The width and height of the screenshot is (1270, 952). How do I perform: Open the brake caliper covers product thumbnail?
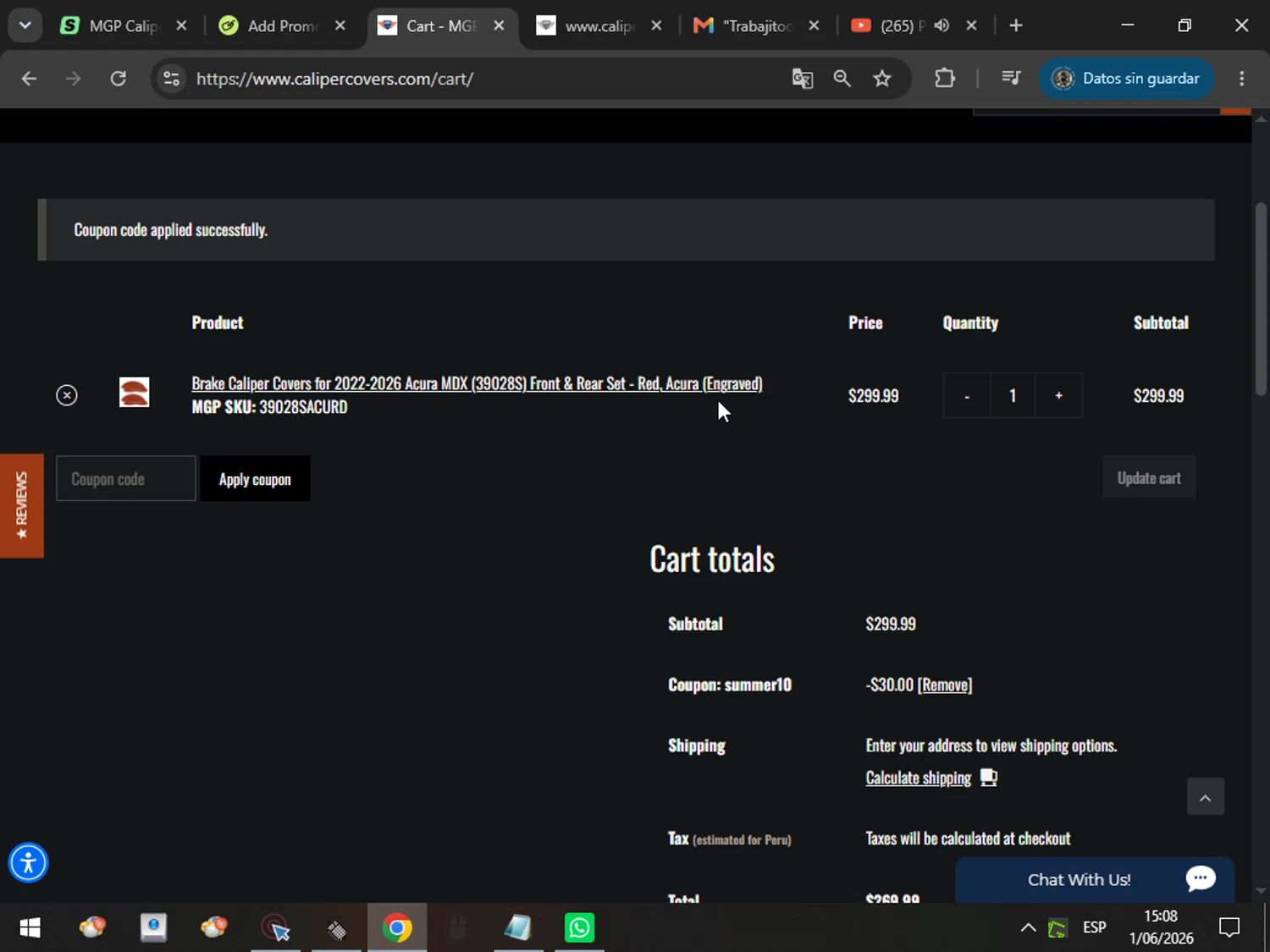click(134, 393)
